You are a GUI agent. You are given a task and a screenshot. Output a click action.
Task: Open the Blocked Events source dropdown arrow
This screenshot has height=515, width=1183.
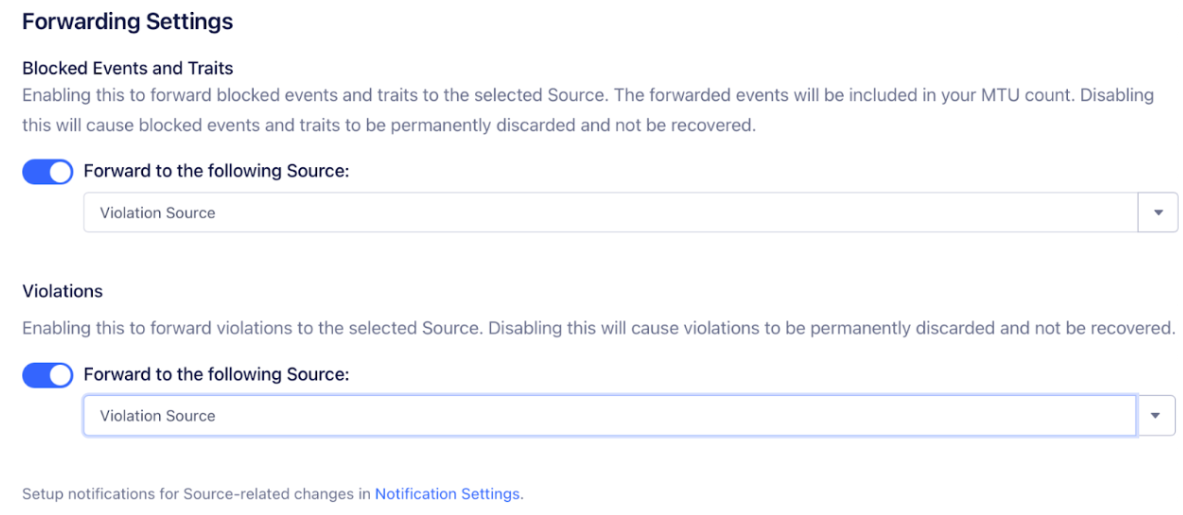click(1158, 212)
